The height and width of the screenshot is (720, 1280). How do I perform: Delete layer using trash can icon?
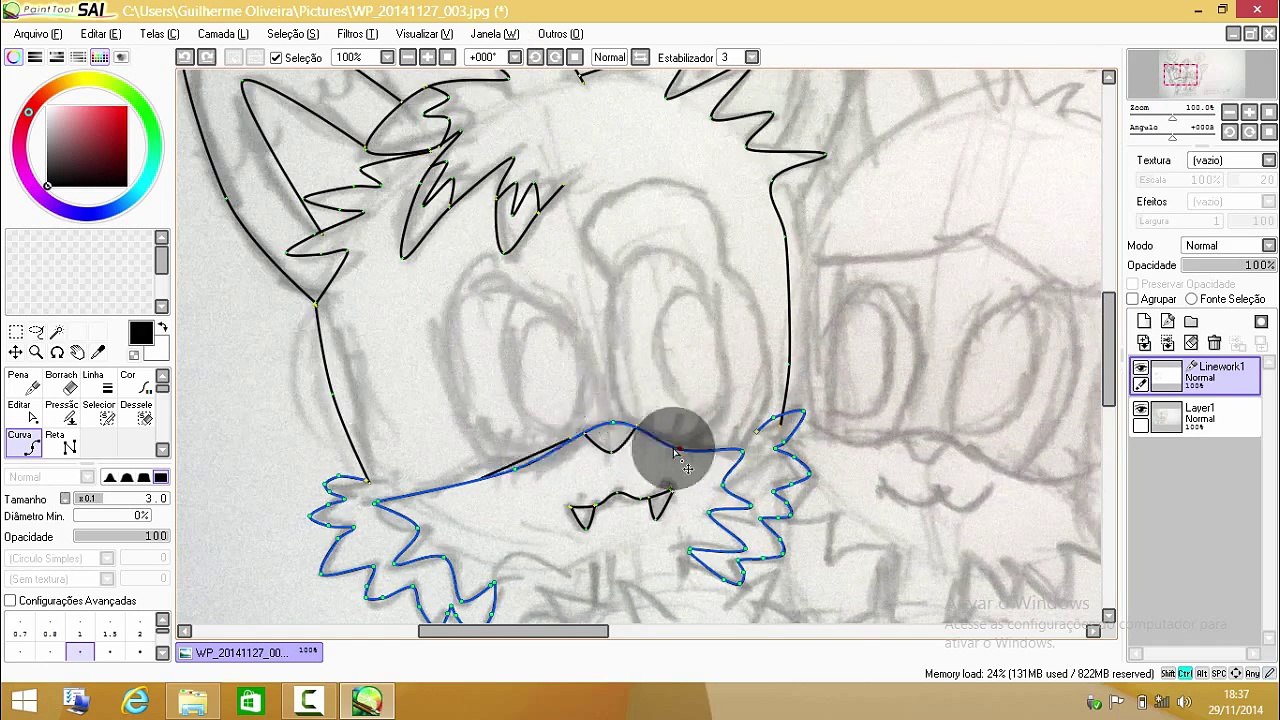tap(1214, 343)
